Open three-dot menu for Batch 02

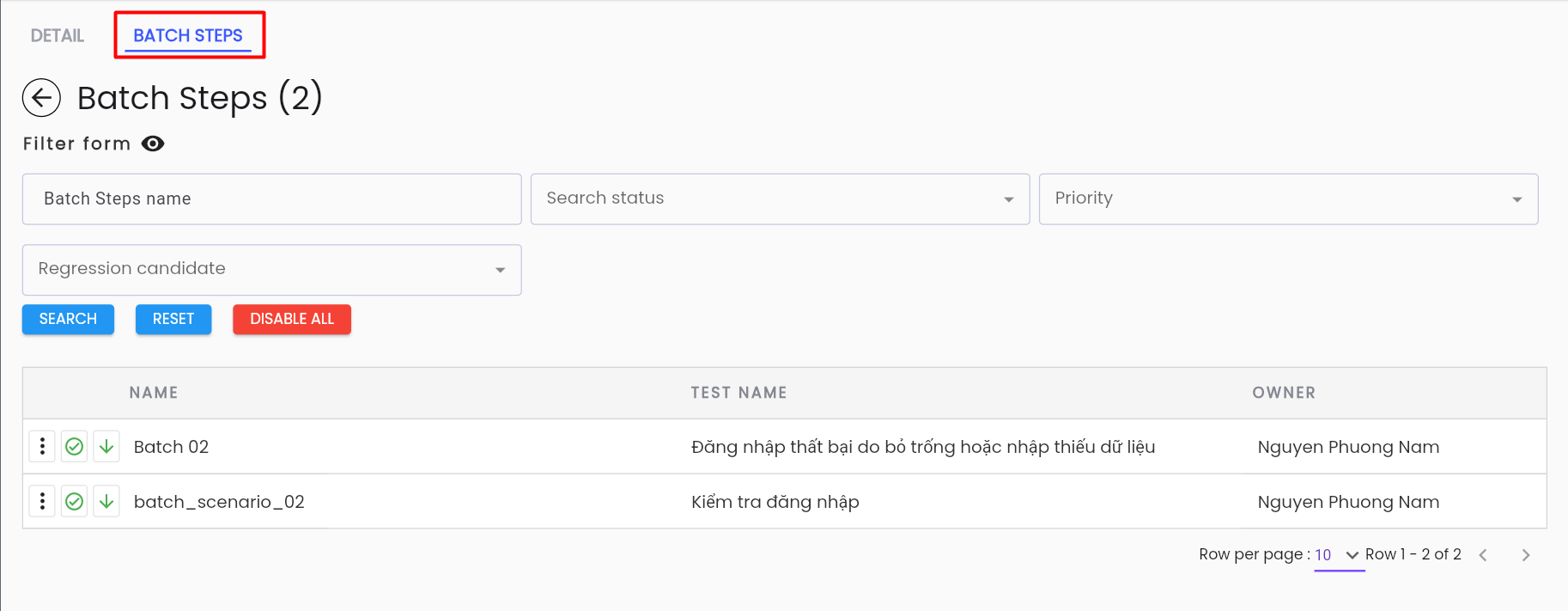(42, 447)
